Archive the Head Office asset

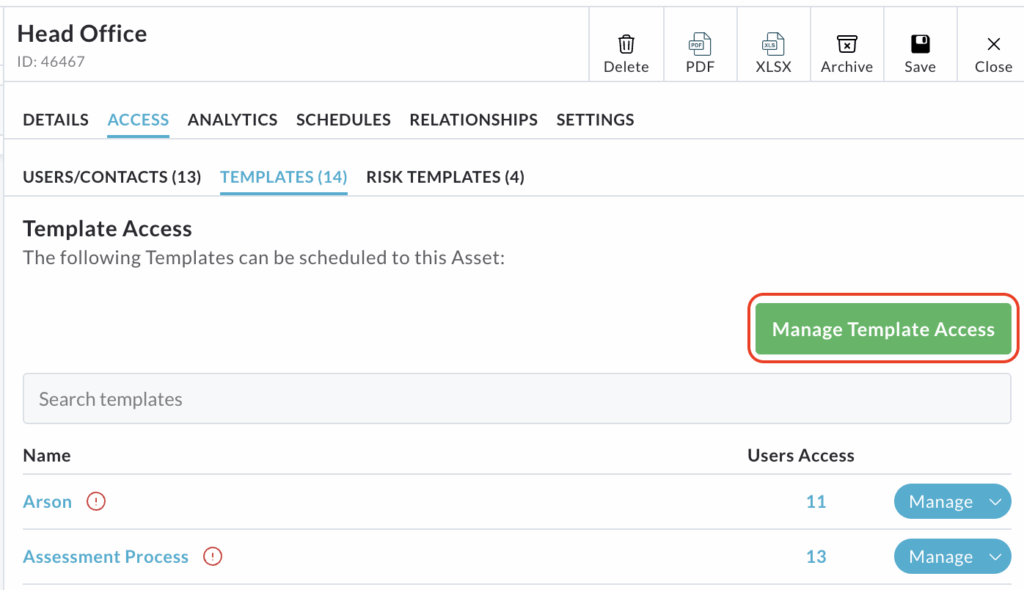click(847, 45)
